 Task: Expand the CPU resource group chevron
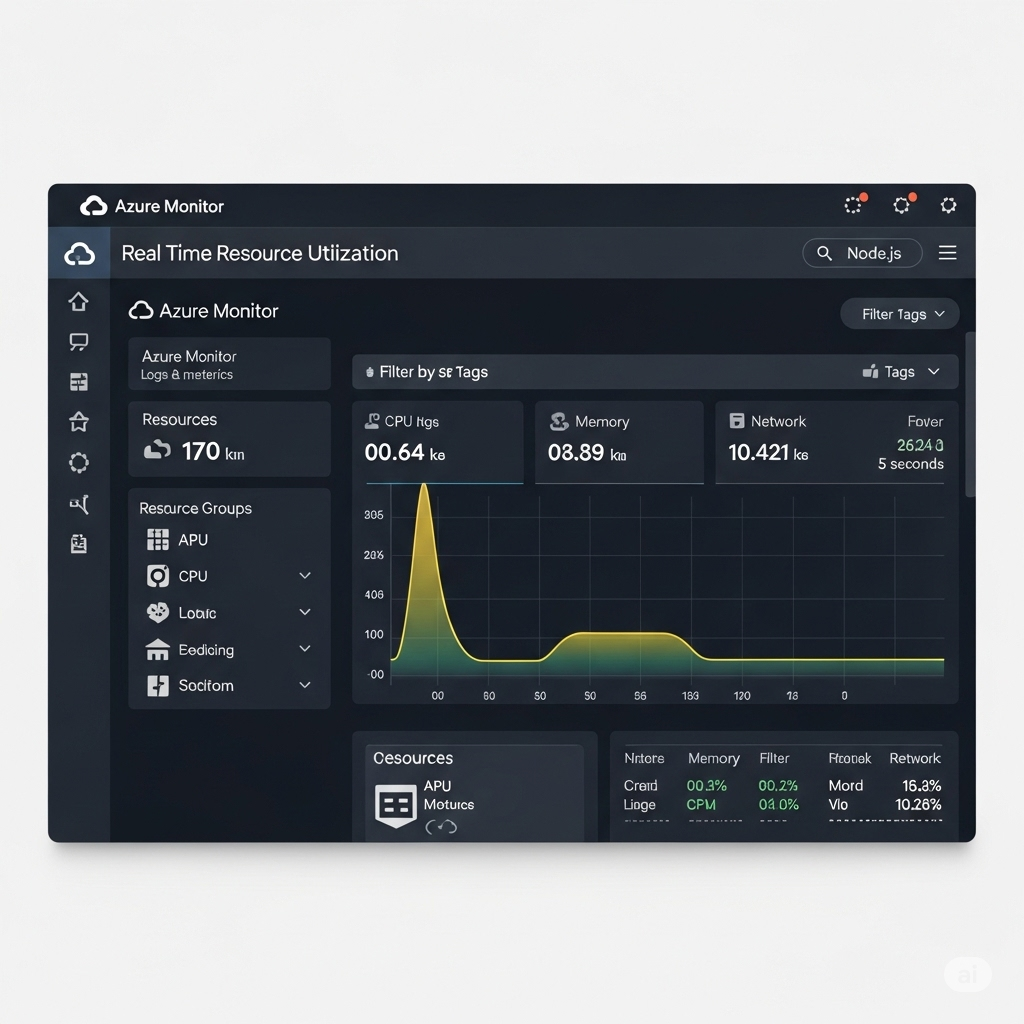[305, 575]
